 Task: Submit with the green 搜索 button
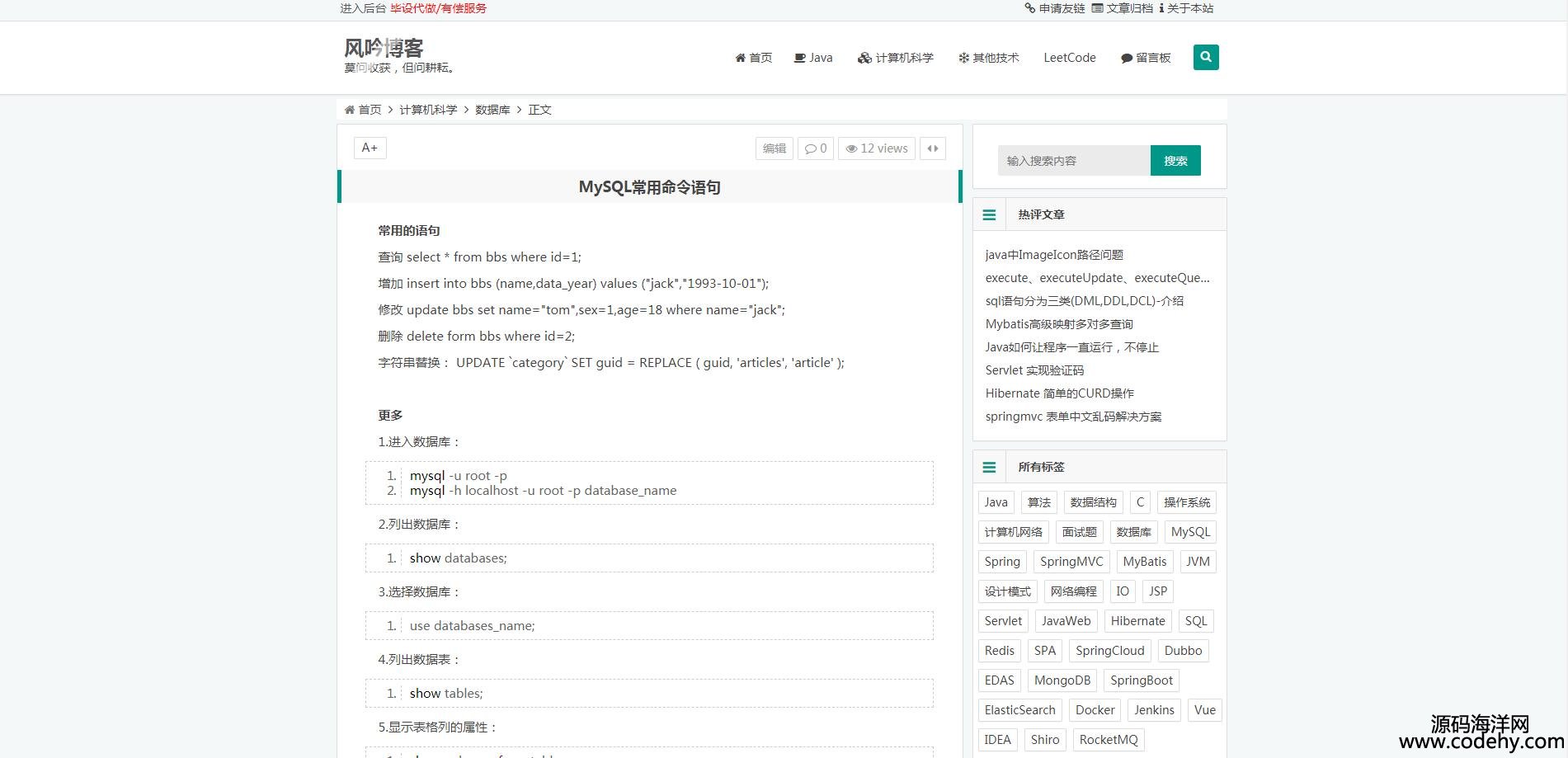coord(1175,161)
